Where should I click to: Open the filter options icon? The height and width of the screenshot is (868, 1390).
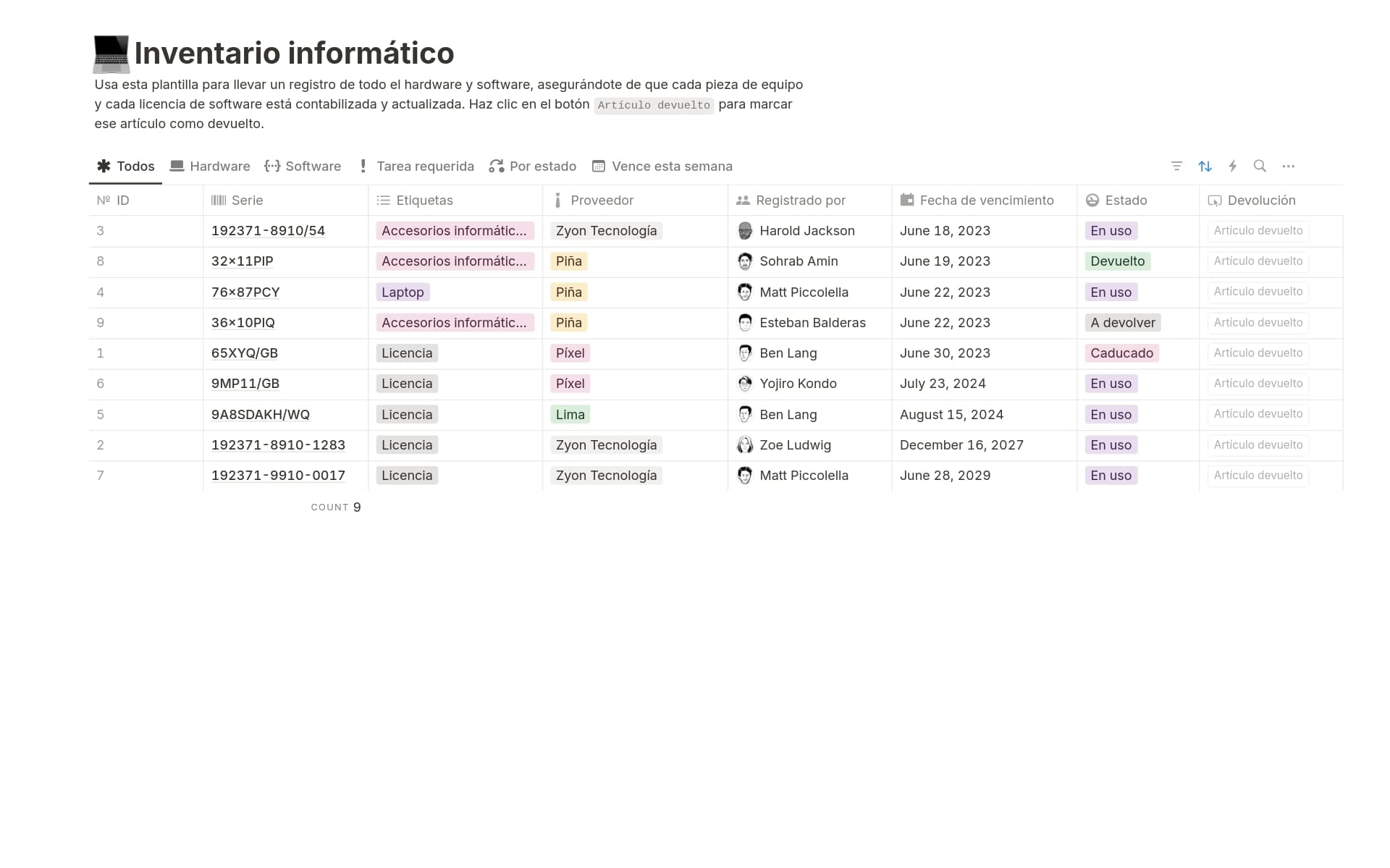1176,166
